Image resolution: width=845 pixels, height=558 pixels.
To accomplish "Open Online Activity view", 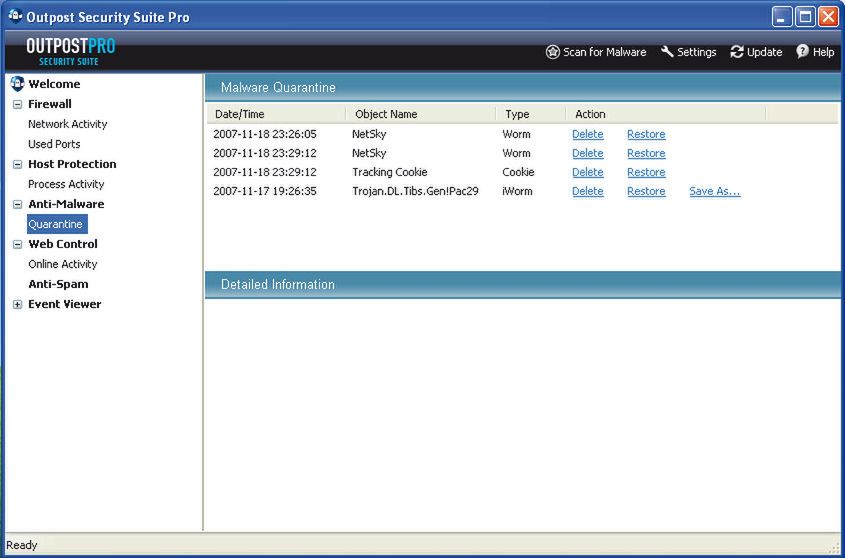I will coord(63,264).
